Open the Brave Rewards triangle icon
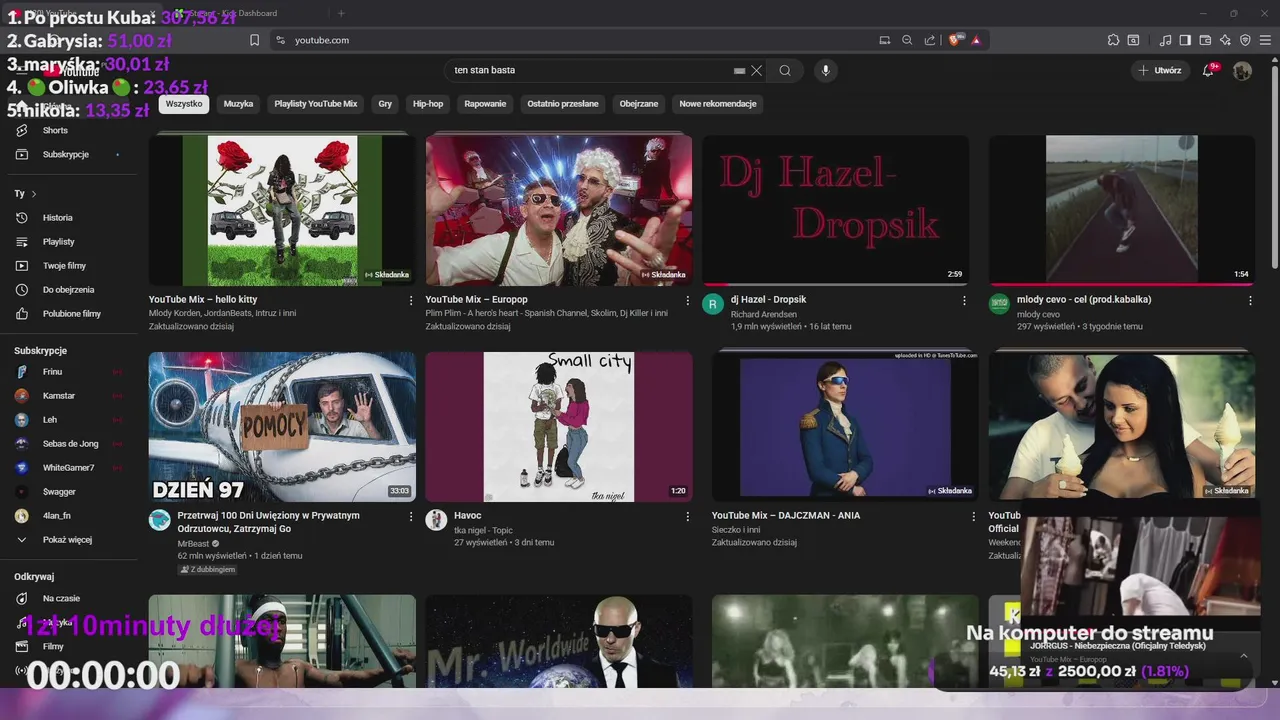Screen dimensions: 1280x720 tap(976, 40)
